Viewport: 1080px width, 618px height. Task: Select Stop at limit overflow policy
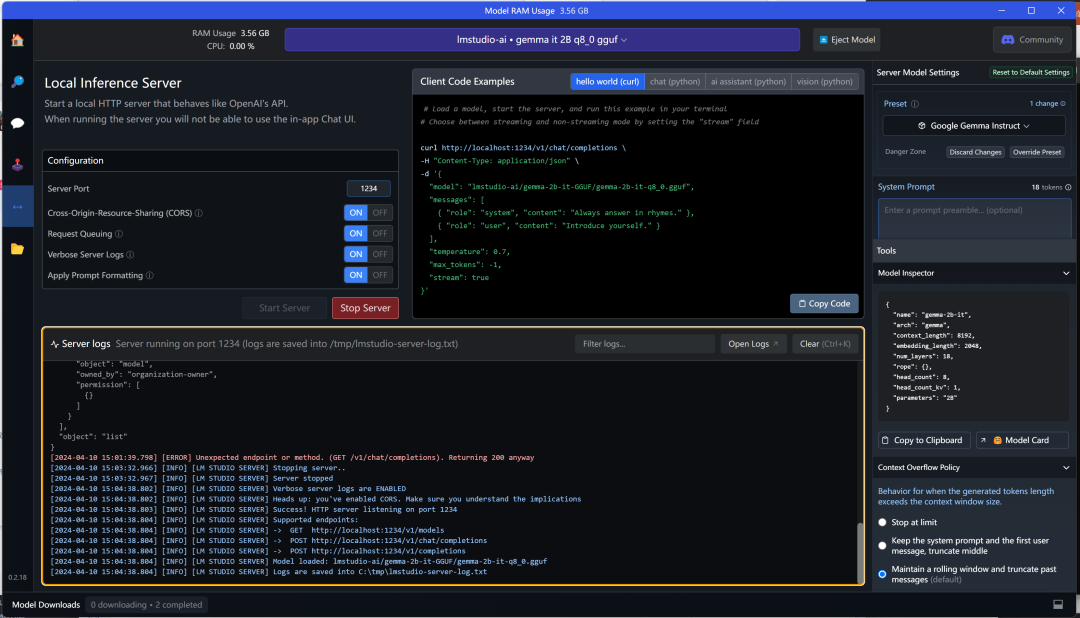coord(882,522)
